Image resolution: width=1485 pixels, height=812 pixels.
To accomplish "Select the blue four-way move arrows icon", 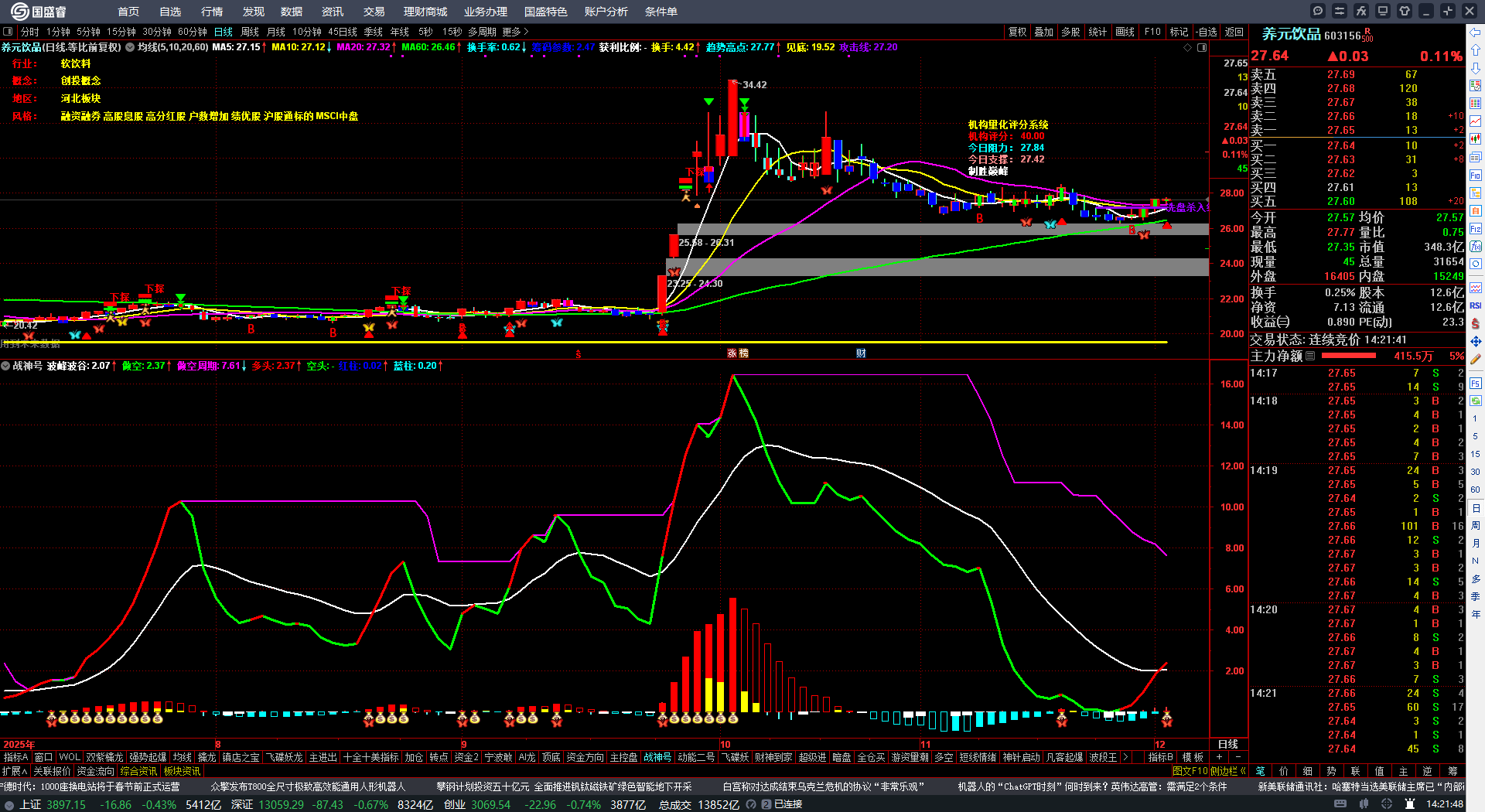I will coord(1476,341).
